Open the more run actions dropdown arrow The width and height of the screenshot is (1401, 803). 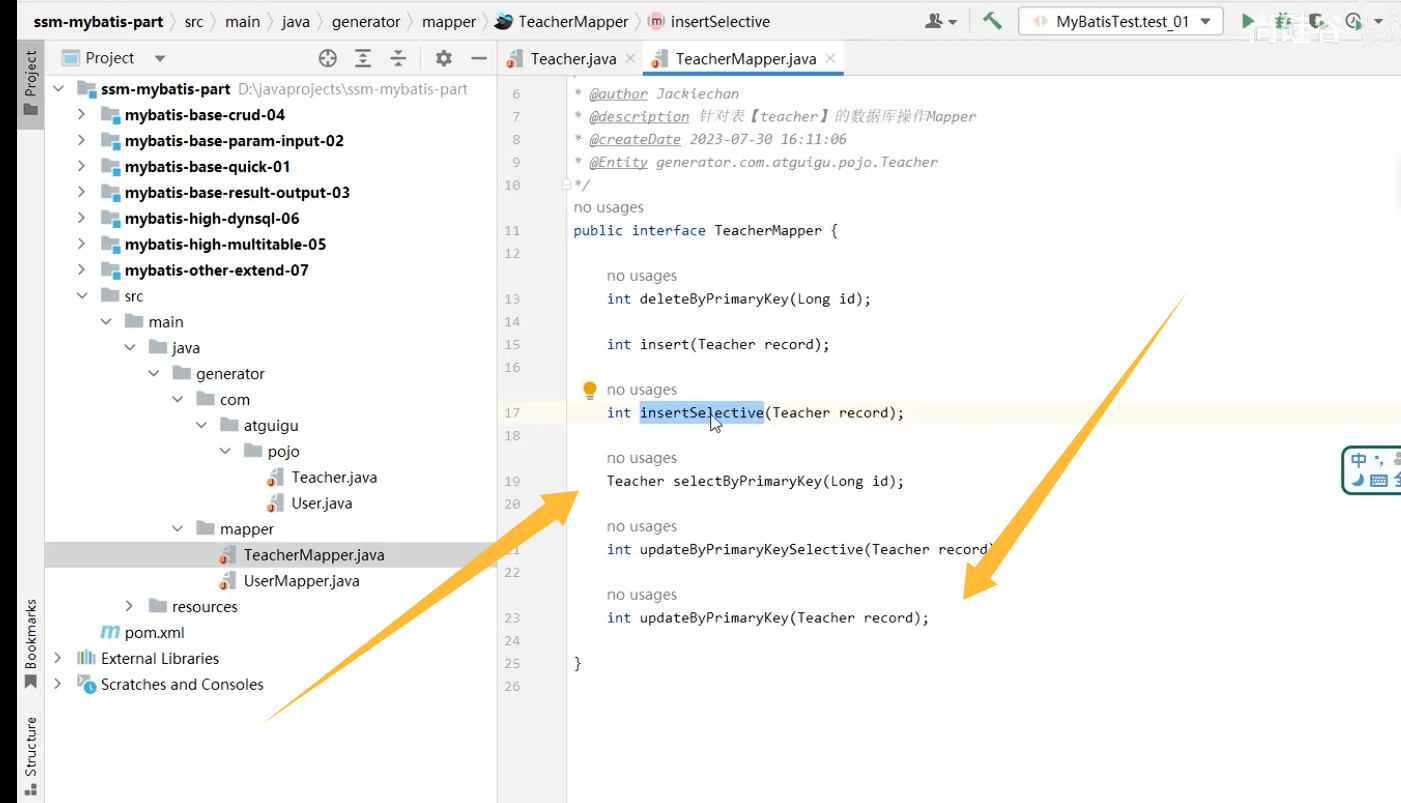click(1379, 21)
